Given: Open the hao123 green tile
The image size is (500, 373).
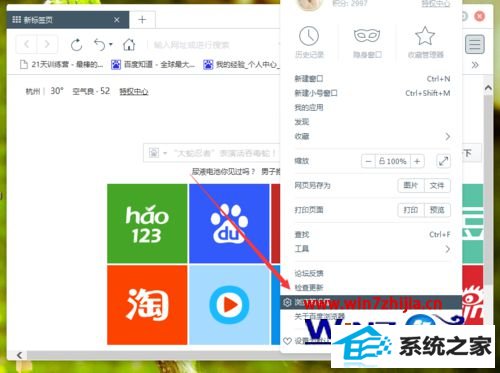Looking at the screenshot, I should [x=147, y=223].
